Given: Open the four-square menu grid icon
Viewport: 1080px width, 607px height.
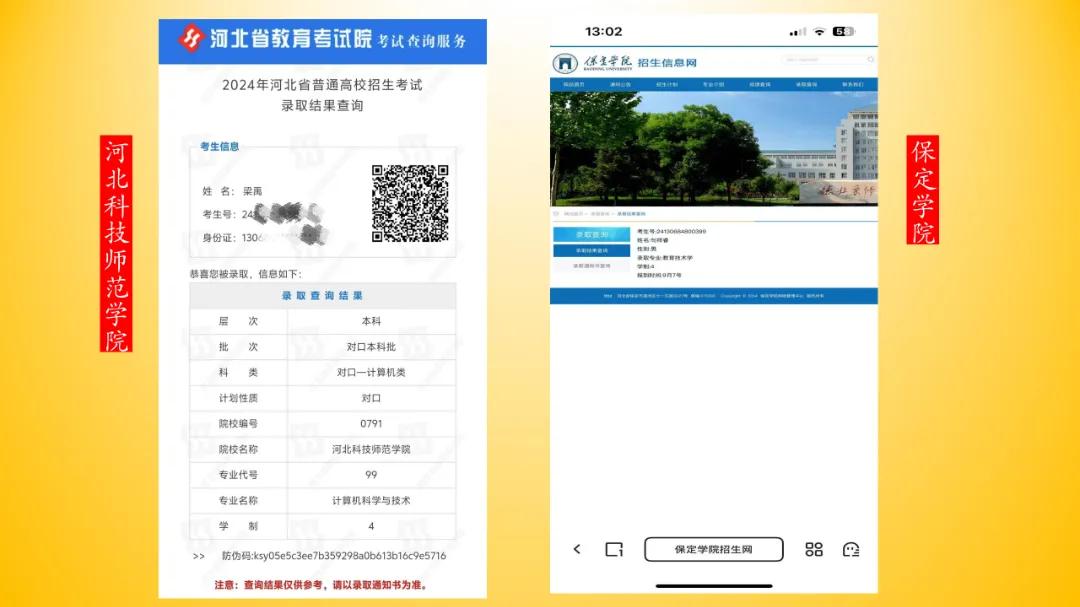Looking at the screenshot, I should (813, 549).
